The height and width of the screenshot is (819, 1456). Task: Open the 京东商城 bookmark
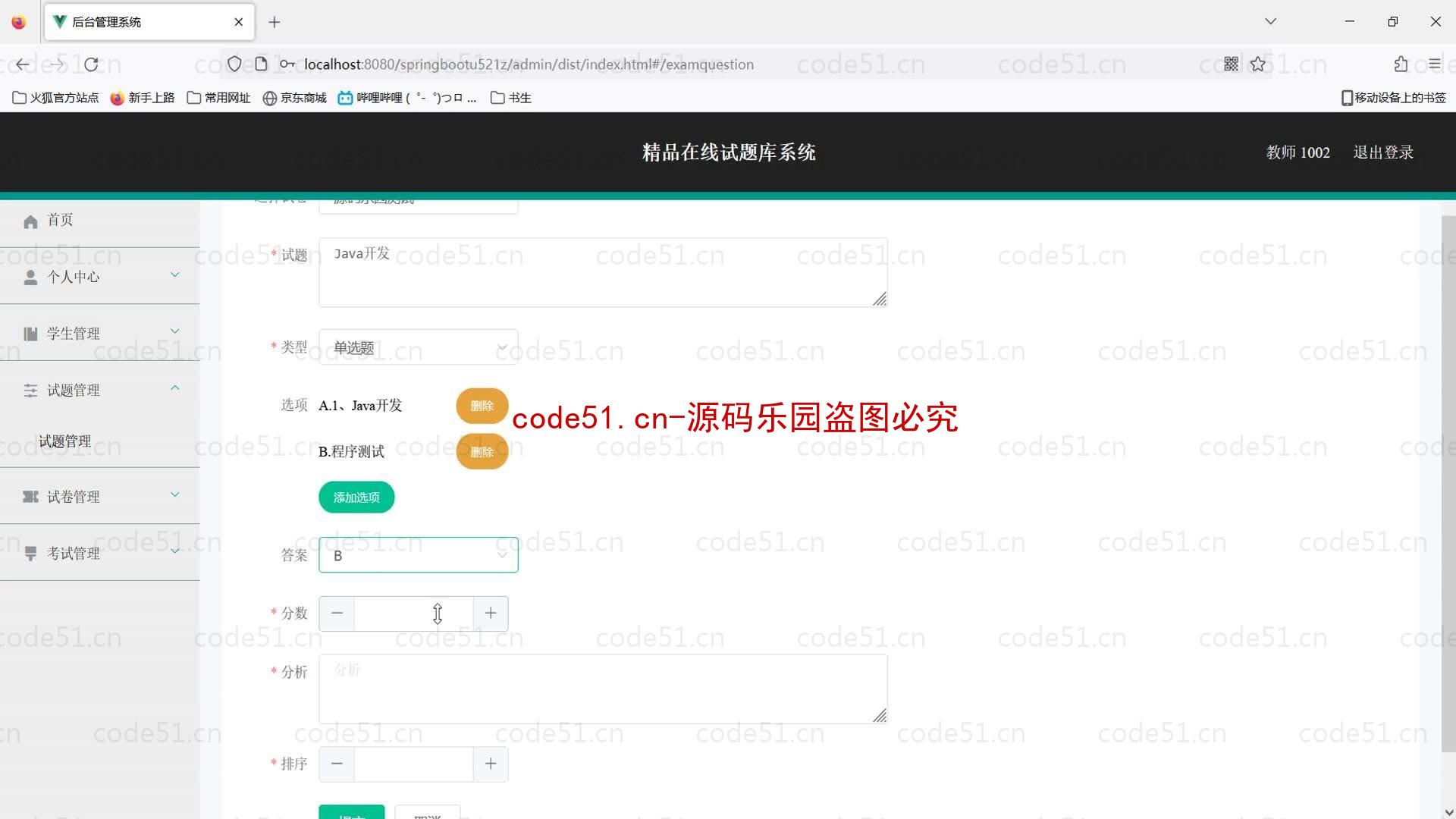(294, 98)
